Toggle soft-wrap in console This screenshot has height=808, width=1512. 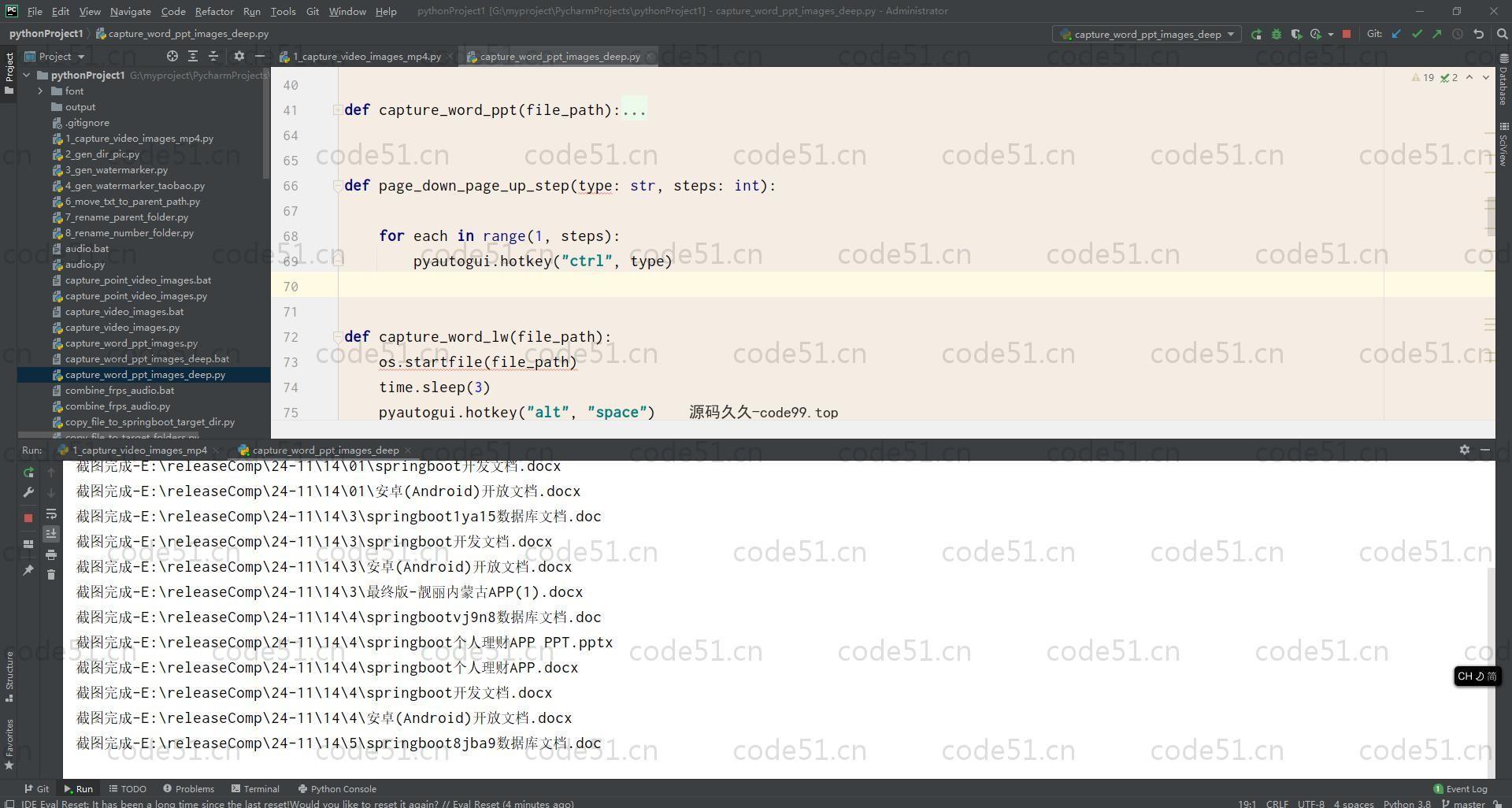click(x=51, y=513)
